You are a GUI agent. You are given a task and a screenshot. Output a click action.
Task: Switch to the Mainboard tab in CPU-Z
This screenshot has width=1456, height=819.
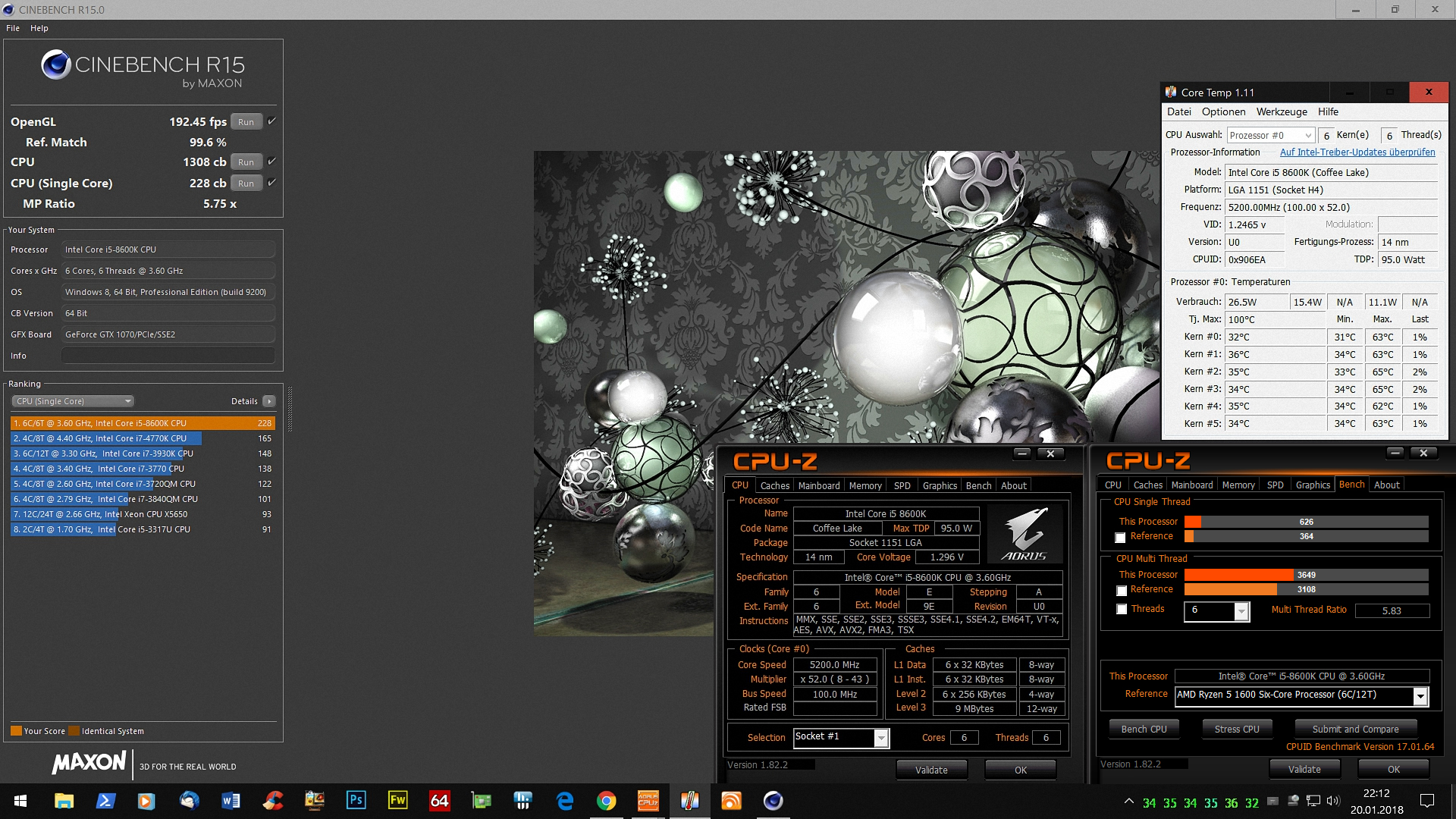pos(818,485)
